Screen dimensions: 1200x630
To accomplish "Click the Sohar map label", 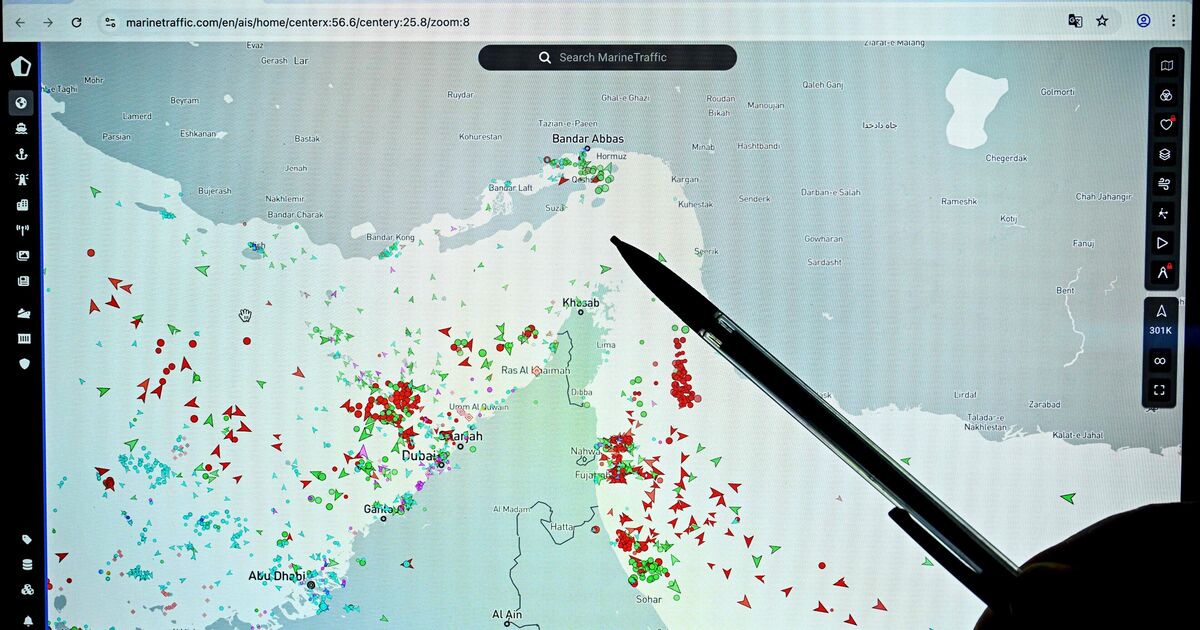I will [x=649, y=600].
